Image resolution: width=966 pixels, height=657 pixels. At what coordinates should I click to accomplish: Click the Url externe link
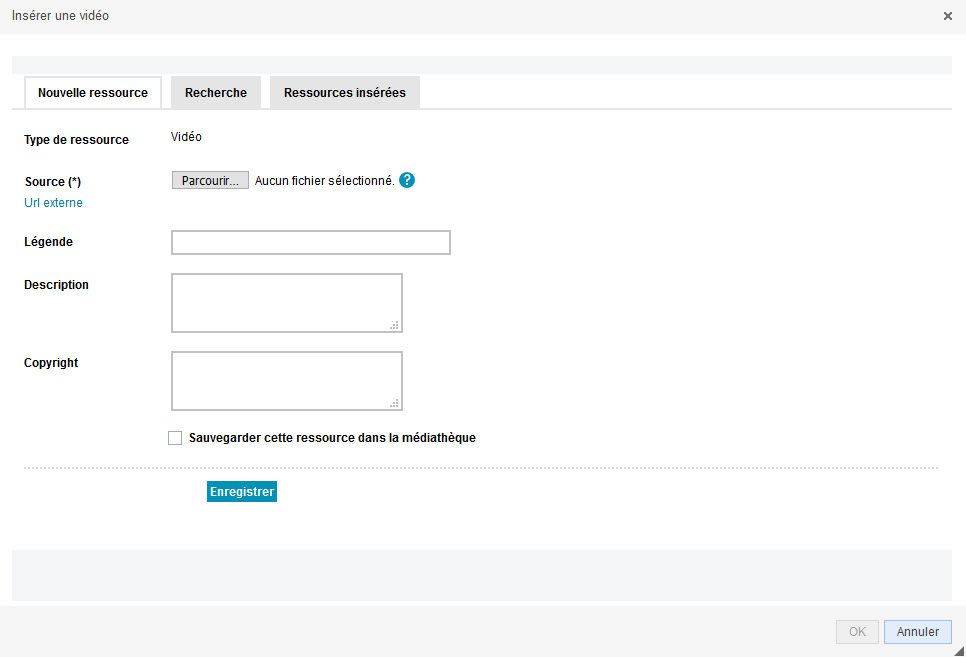pos(53,203)
